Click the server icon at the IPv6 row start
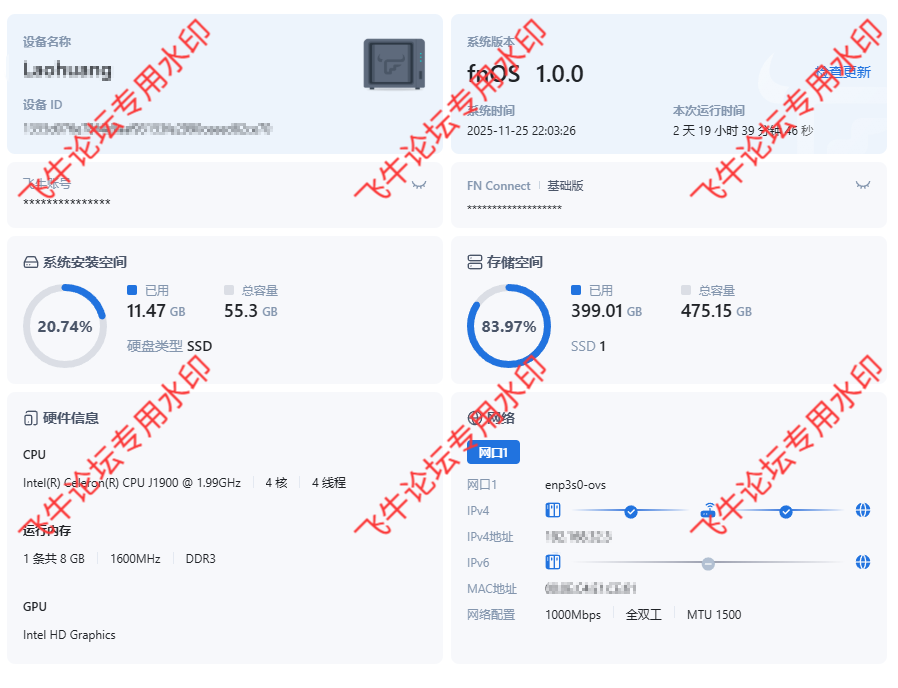This screenshot has width=898, height=688. point(554,562)
